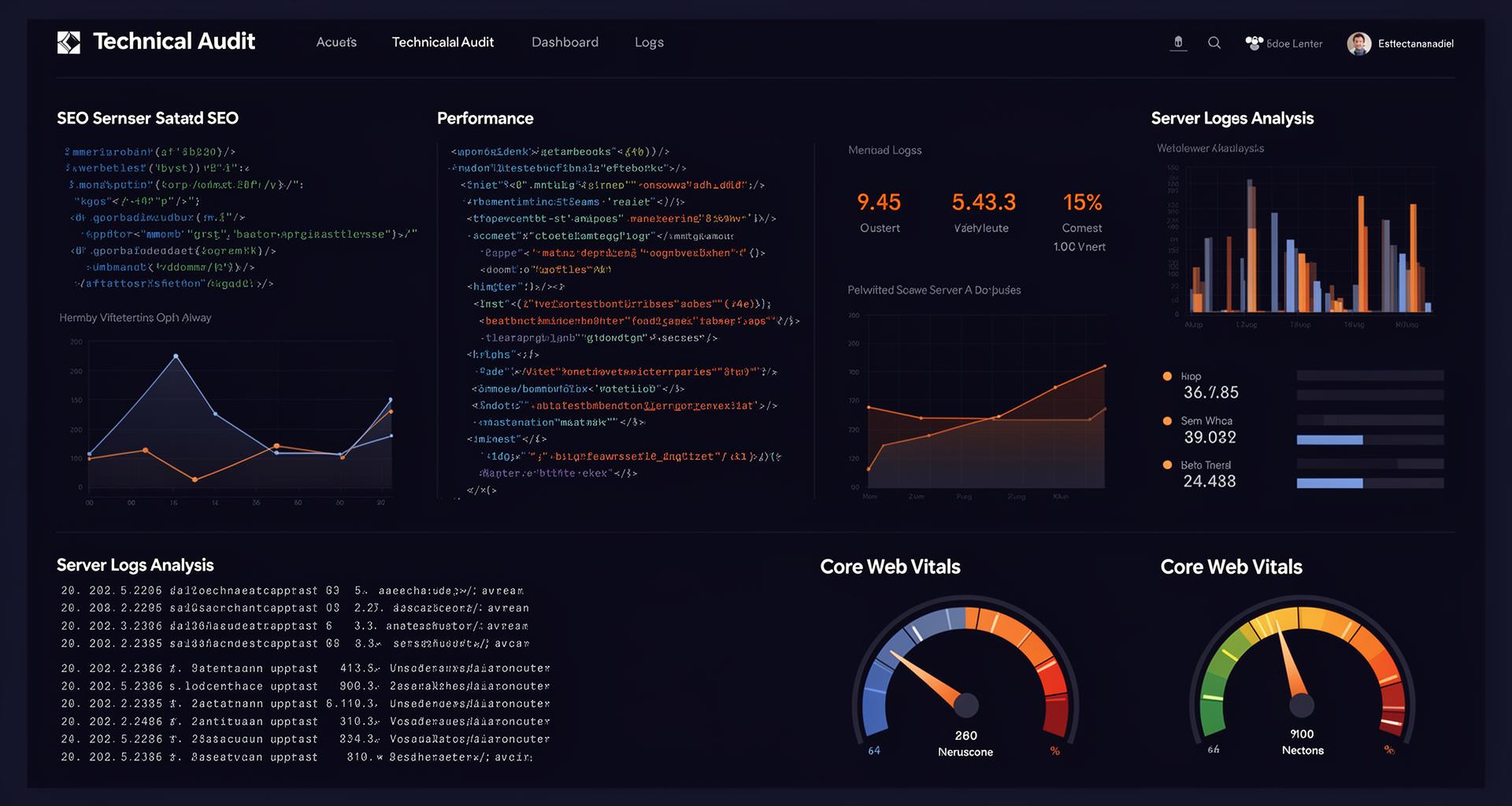1512x806 pixels.
Task: Click the left Core Web Vitals gauge needle
Action: [929, 678]
